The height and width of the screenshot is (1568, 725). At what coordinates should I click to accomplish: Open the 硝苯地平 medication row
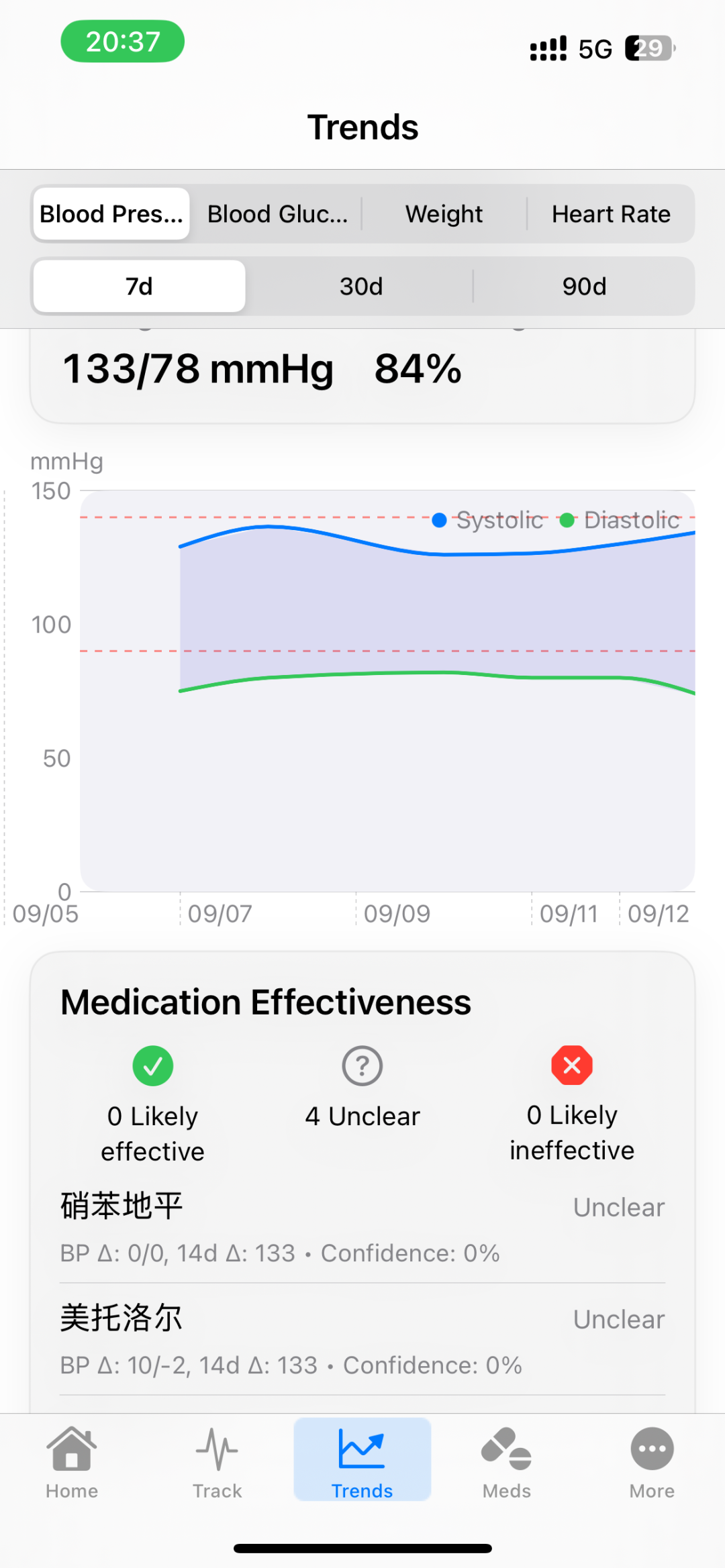[x=362, y=1227]
